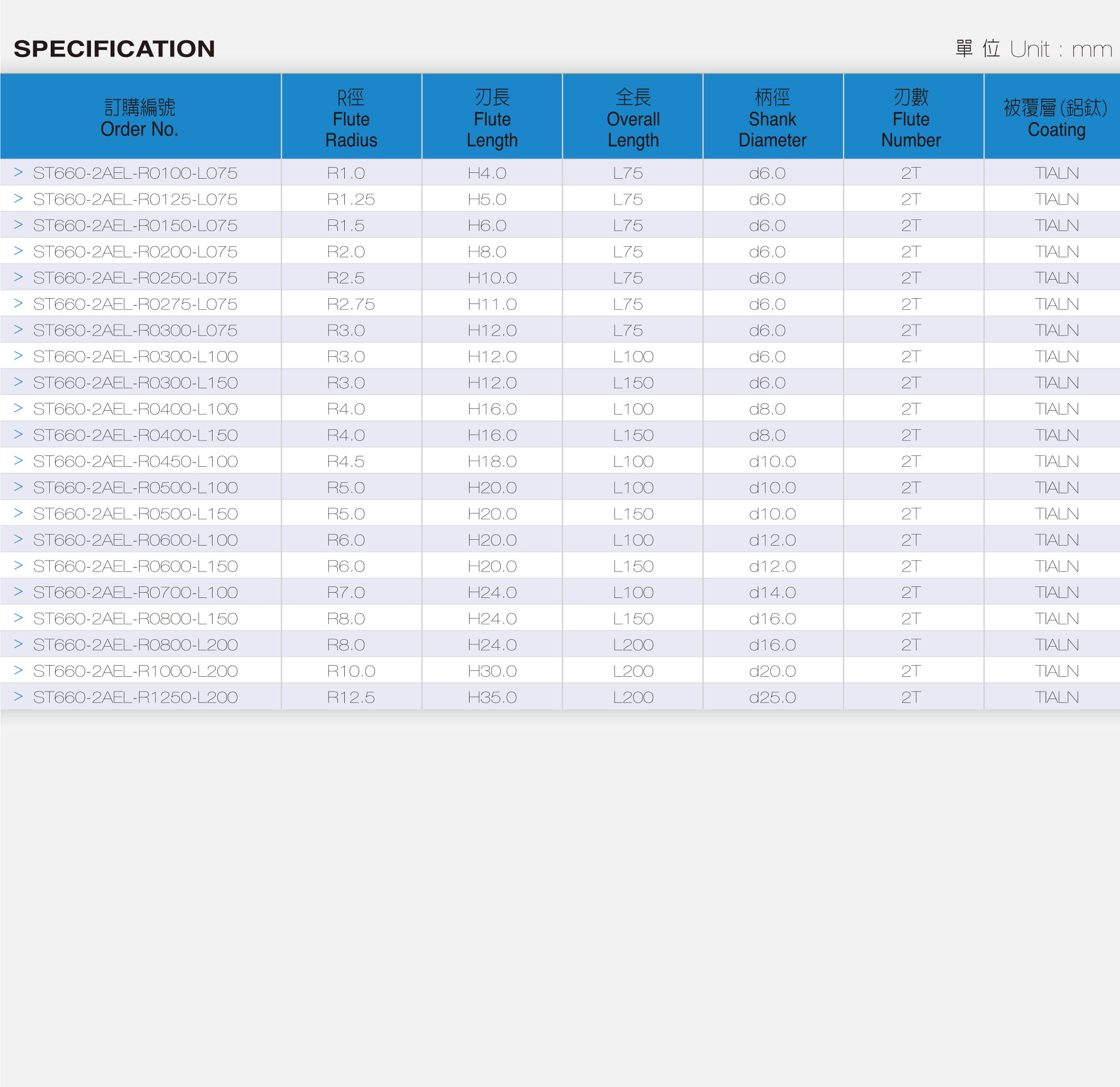Click the Shank Diameter column header
The height and width of the screenshot is (1087, 1120).
click(x=773, y=116)
